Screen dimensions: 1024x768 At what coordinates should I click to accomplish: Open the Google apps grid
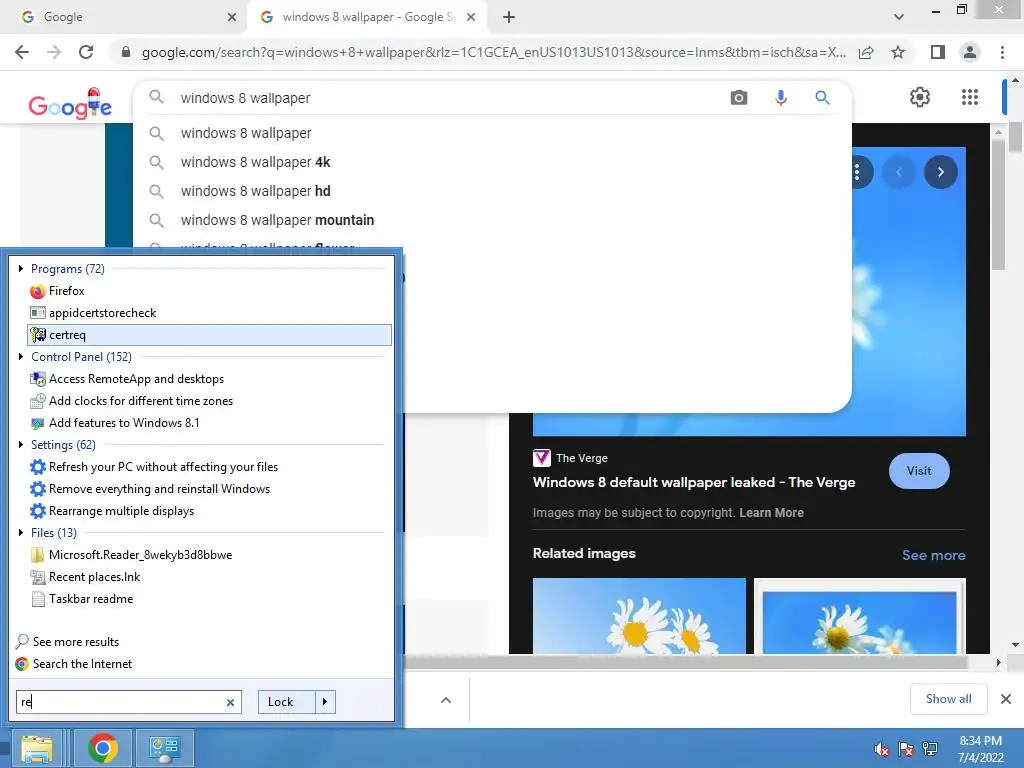(x=970, y=97)
